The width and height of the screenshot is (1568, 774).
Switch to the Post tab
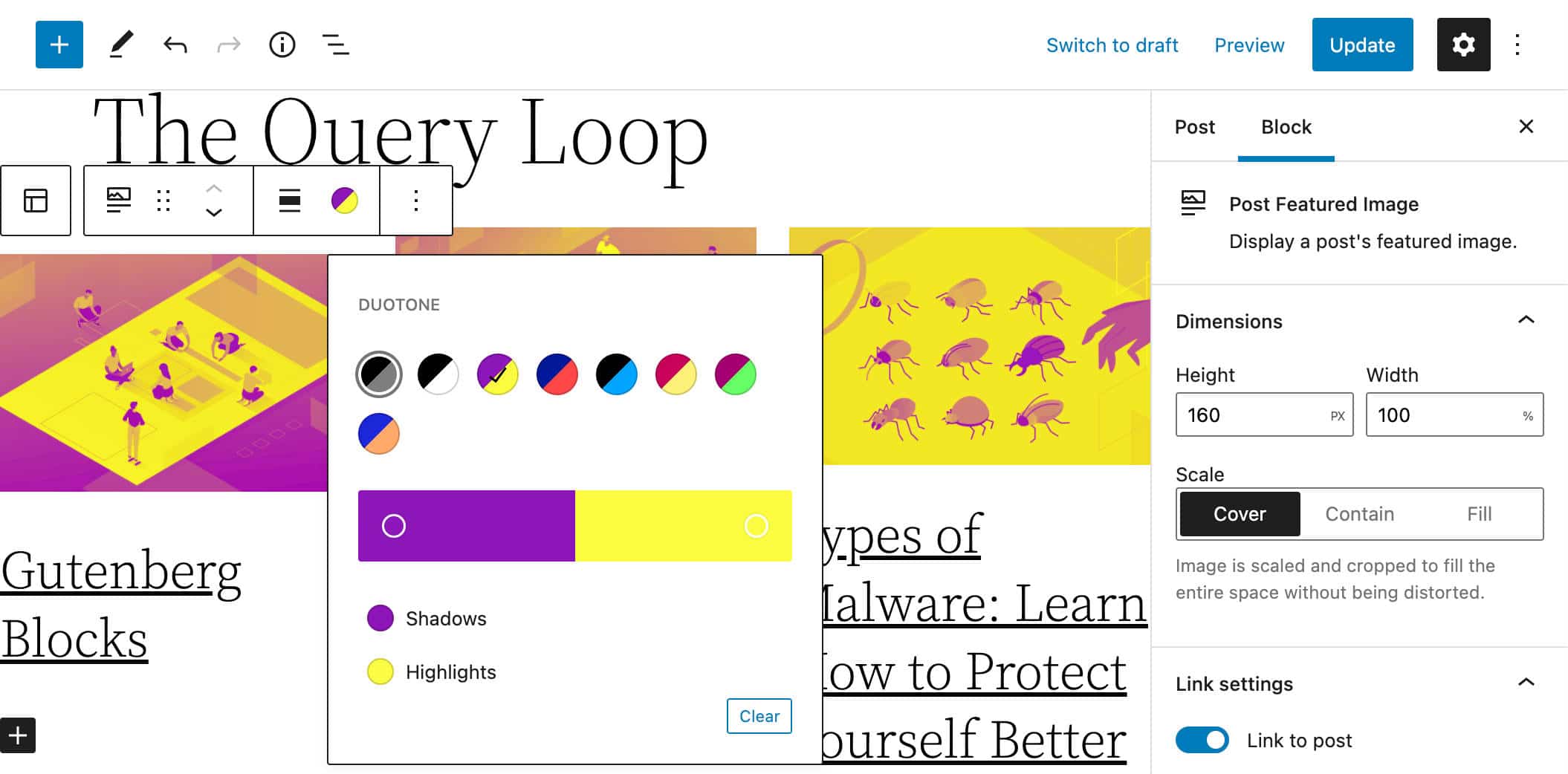point(1194,127)
